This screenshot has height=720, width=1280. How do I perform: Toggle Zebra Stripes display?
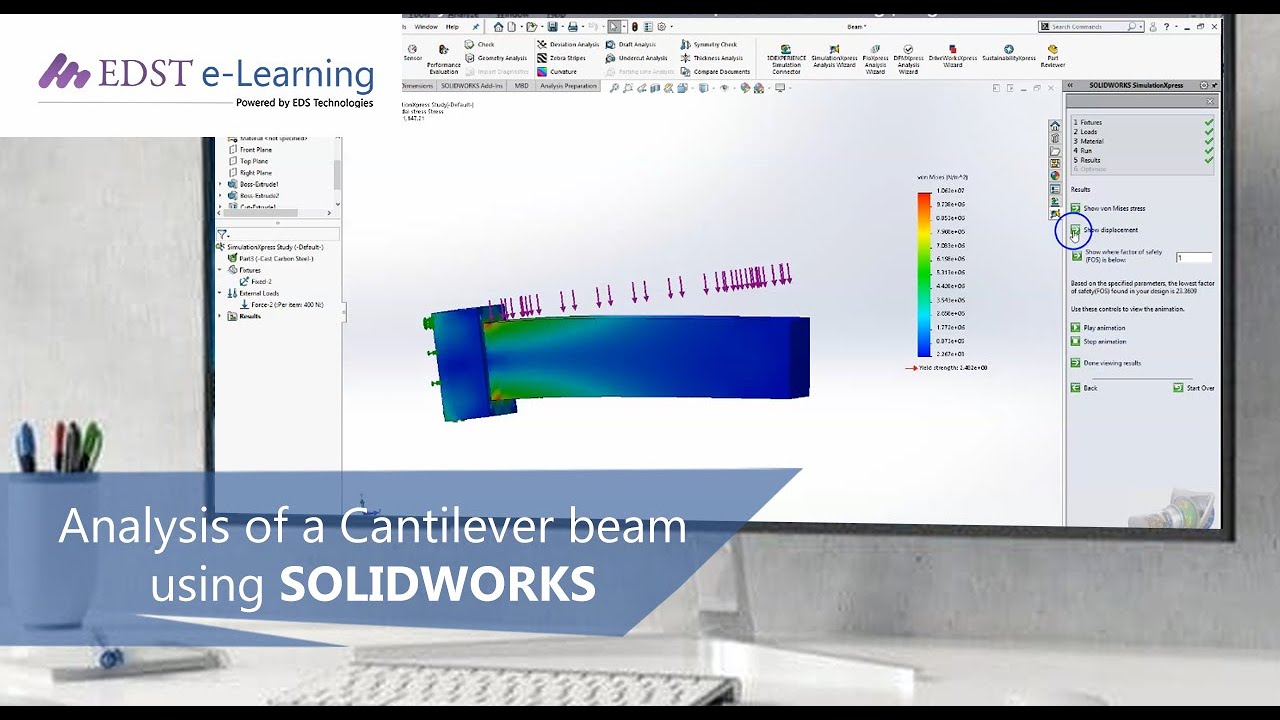pyautogui.click(x=562, y=58)
